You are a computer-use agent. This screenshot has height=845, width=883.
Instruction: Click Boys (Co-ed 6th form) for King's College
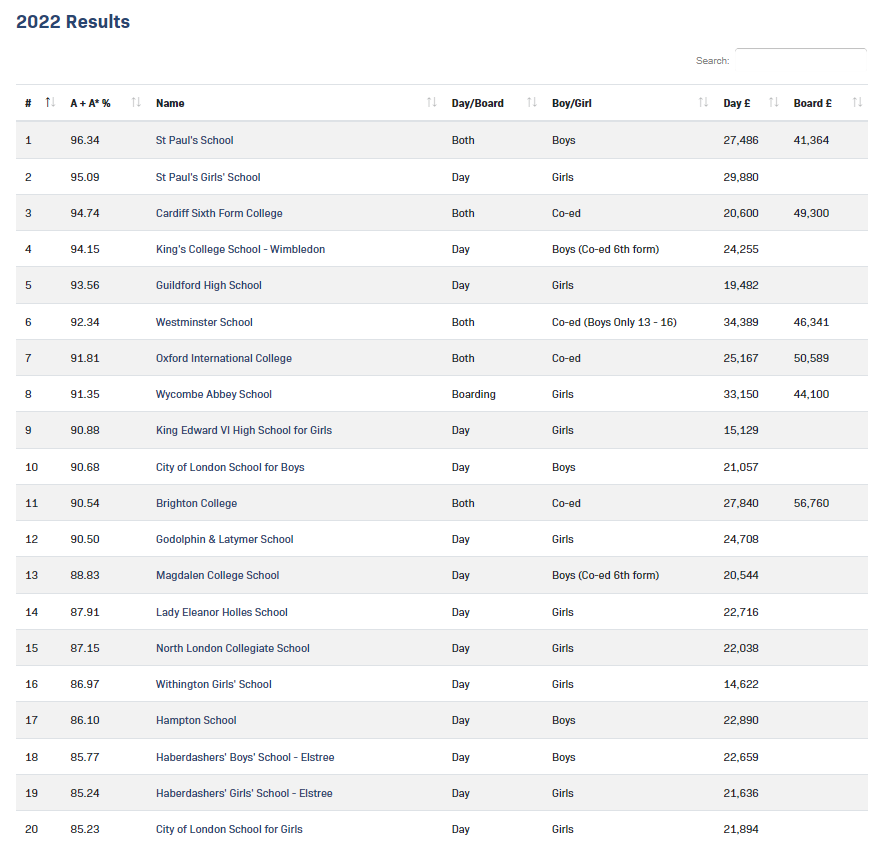coord(605,249)
